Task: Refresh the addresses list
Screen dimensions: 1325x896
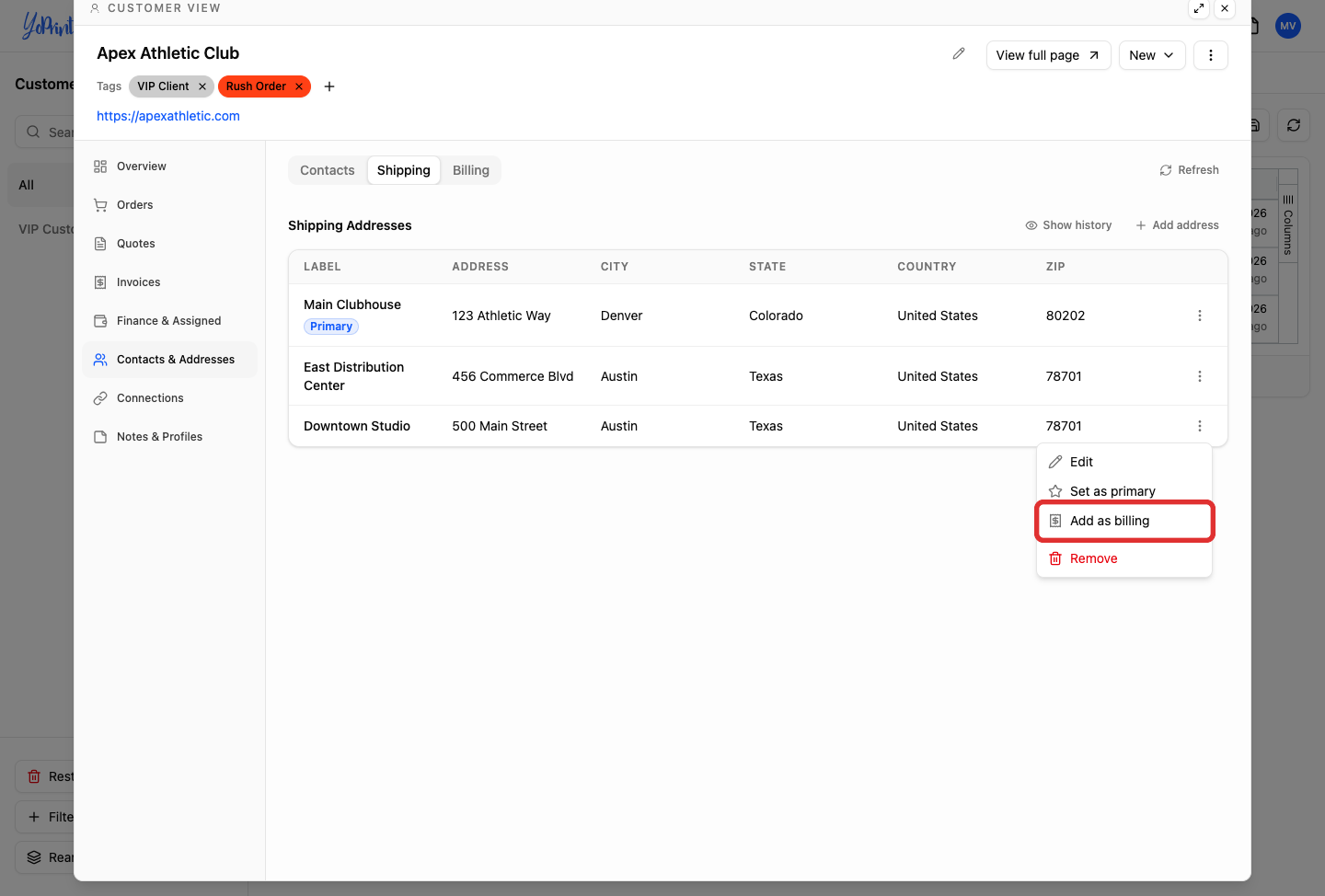Action: click(1190, 170)
